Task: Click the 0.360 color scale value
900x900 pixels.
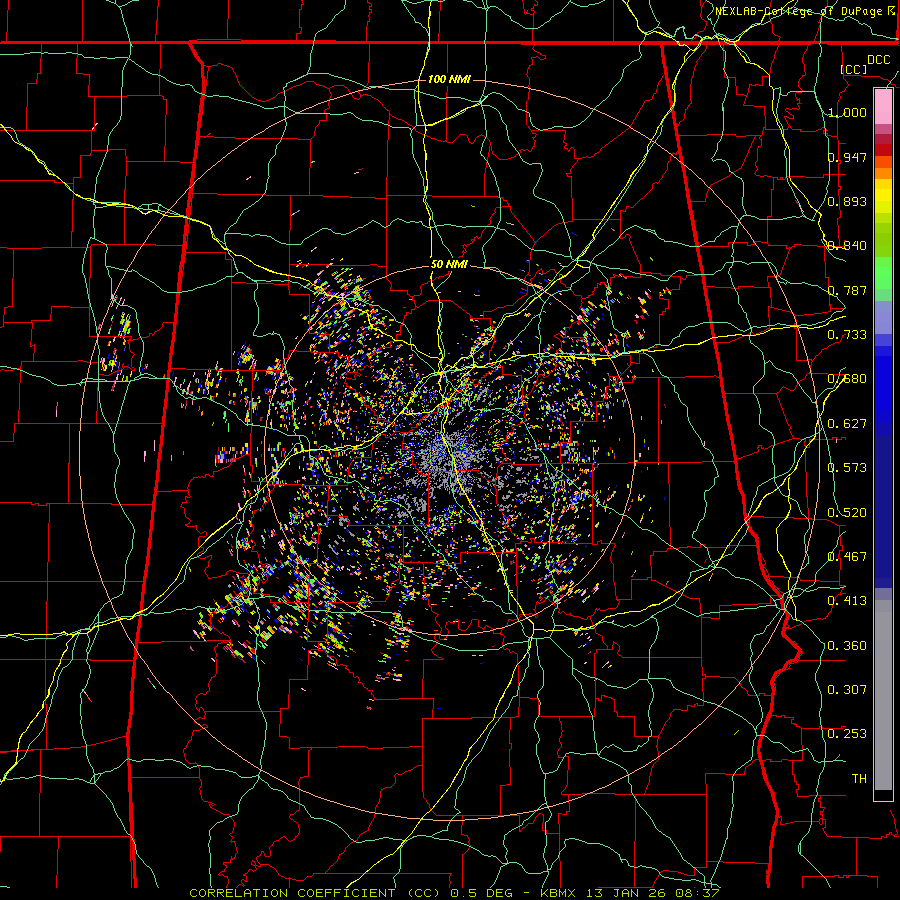Action: pos(847,646)
